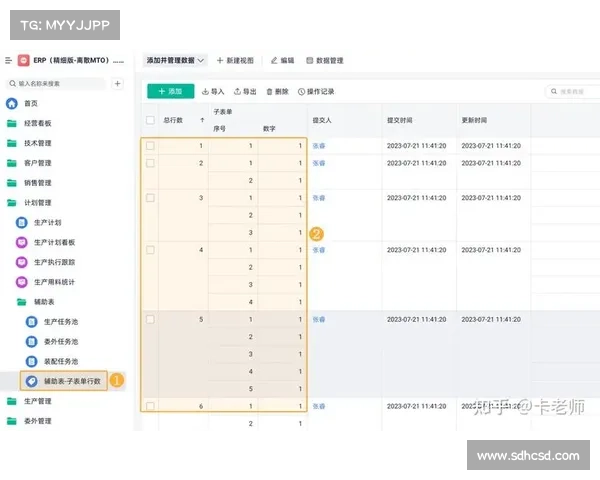The height and width of the screenshot is (480, 600).
Task: Open 操作记录 operation log
Action: pos(316,91)
